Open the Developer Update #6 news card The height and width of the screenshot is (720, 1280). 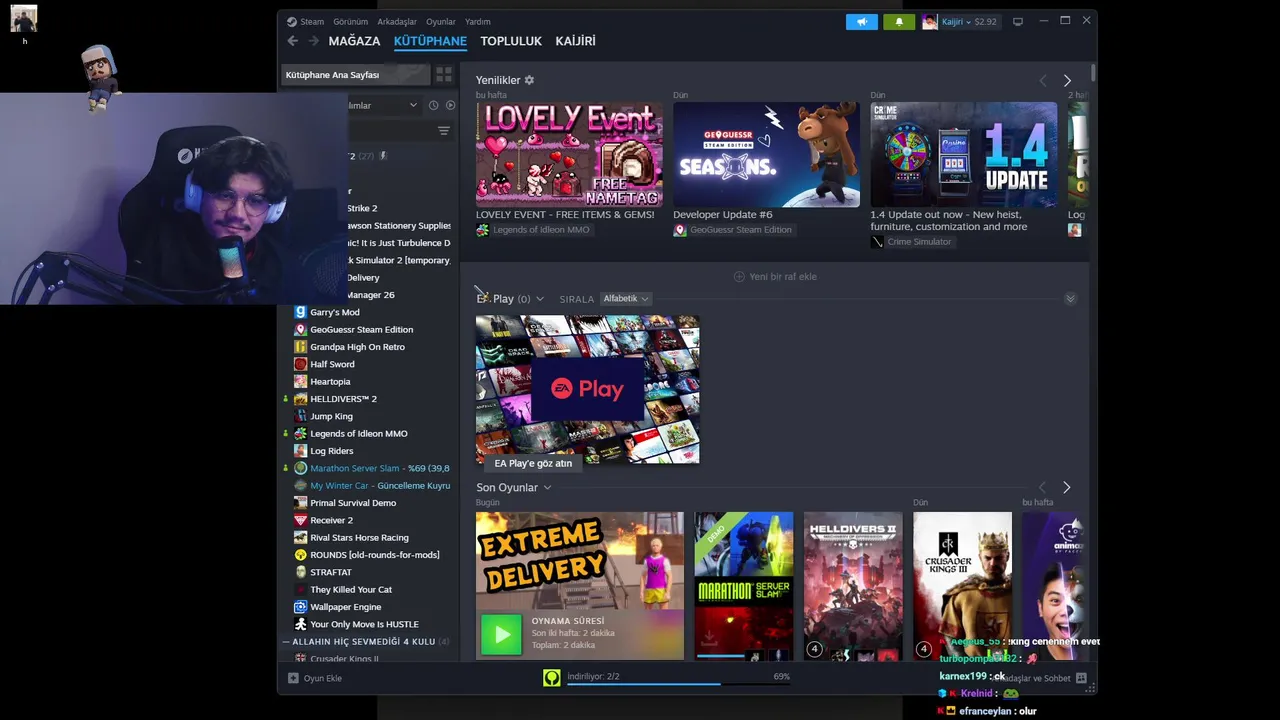(x=766, y=154)
